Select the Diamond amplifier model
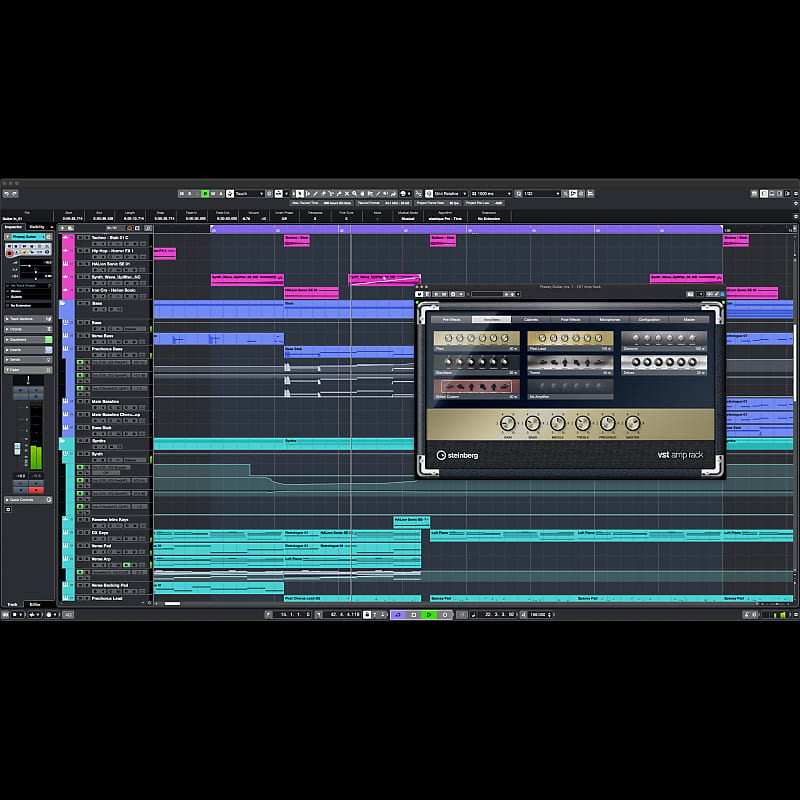800x800 pixels. (x=664, y=341)
